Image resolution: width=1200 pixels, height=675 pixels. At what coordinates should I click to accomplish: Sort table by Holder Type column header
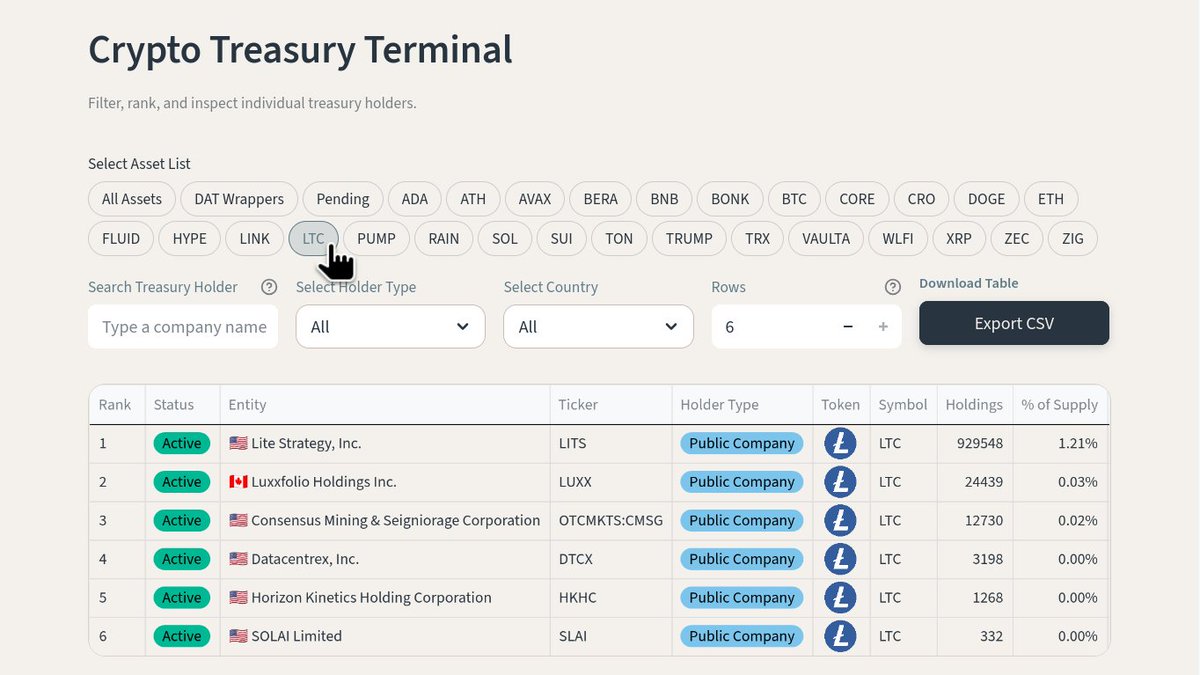point(742,405)
